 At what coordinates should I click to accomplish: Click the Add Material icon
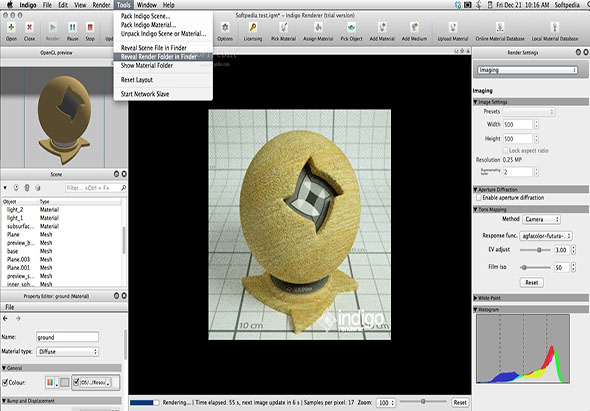(x=382, y=27)
